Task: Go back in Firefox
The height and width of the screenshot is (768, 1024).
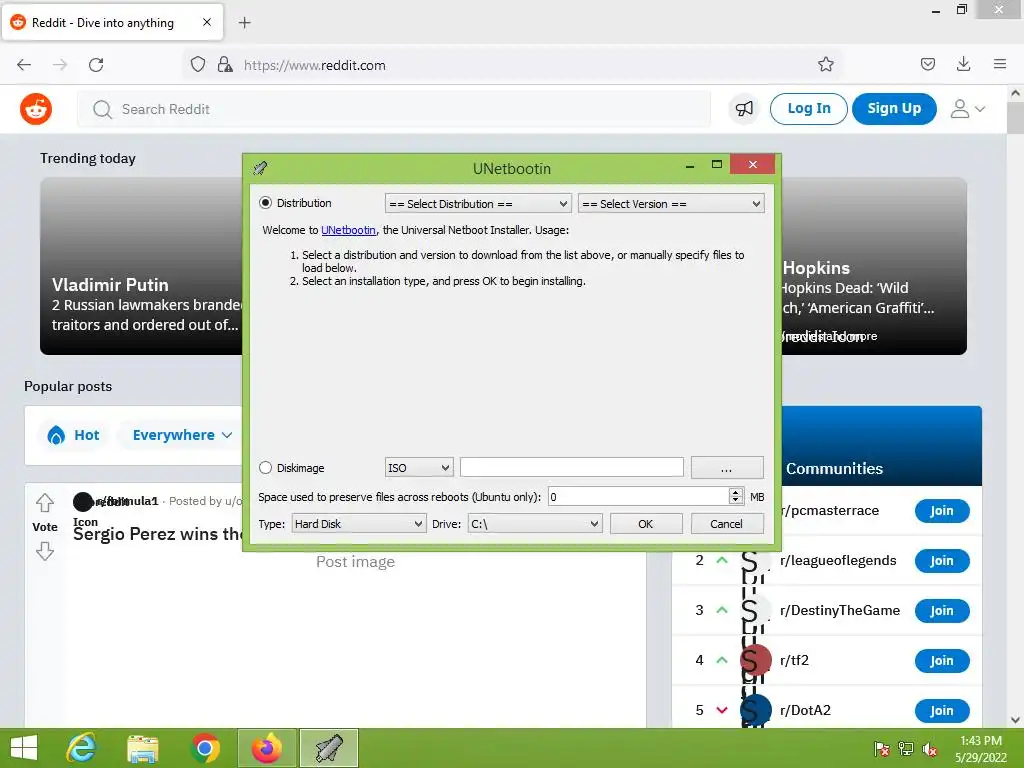Action: [x=24, y=65]
